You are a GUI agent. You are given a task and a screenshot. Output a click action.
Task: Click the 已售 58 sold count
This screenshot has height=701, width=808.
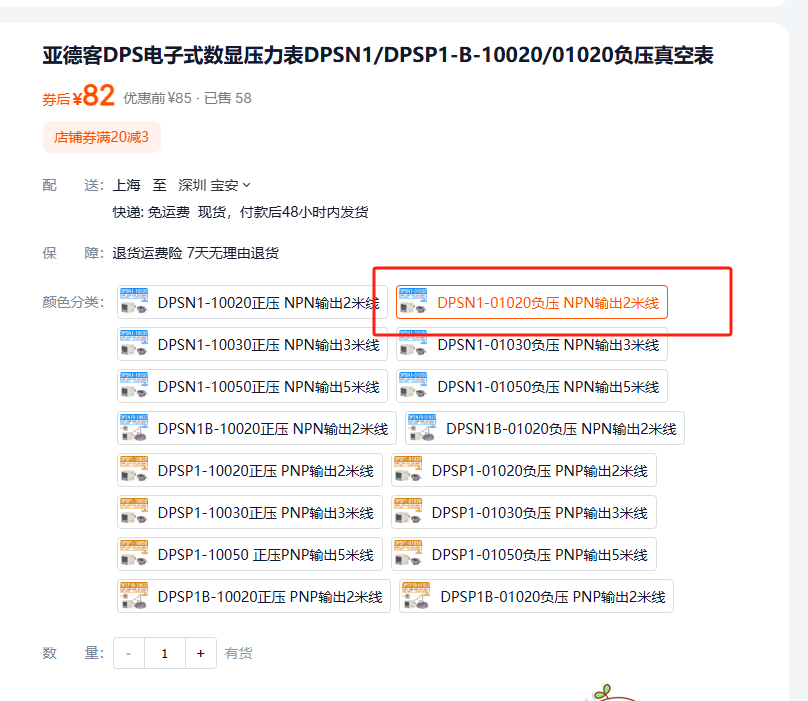pyautogui.click(x=228, y=98)
